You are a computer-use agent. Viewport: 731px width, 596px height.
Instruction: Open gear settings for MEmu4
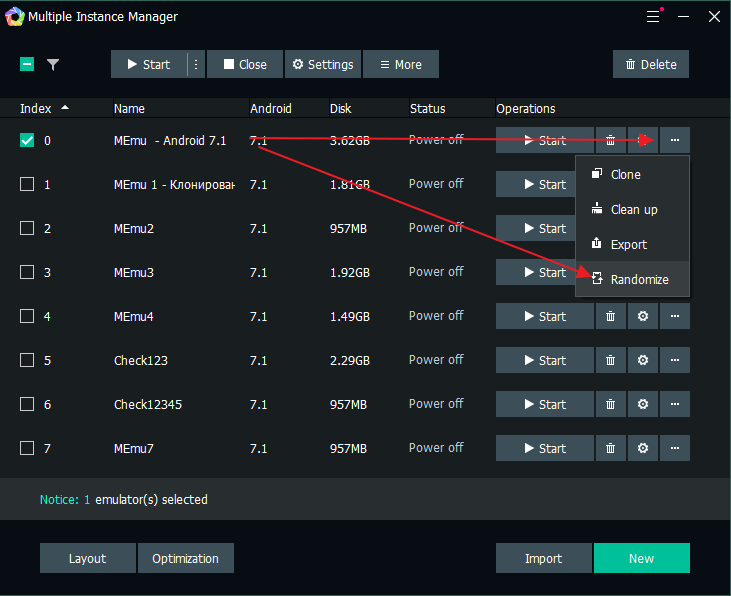pos(643,316)
